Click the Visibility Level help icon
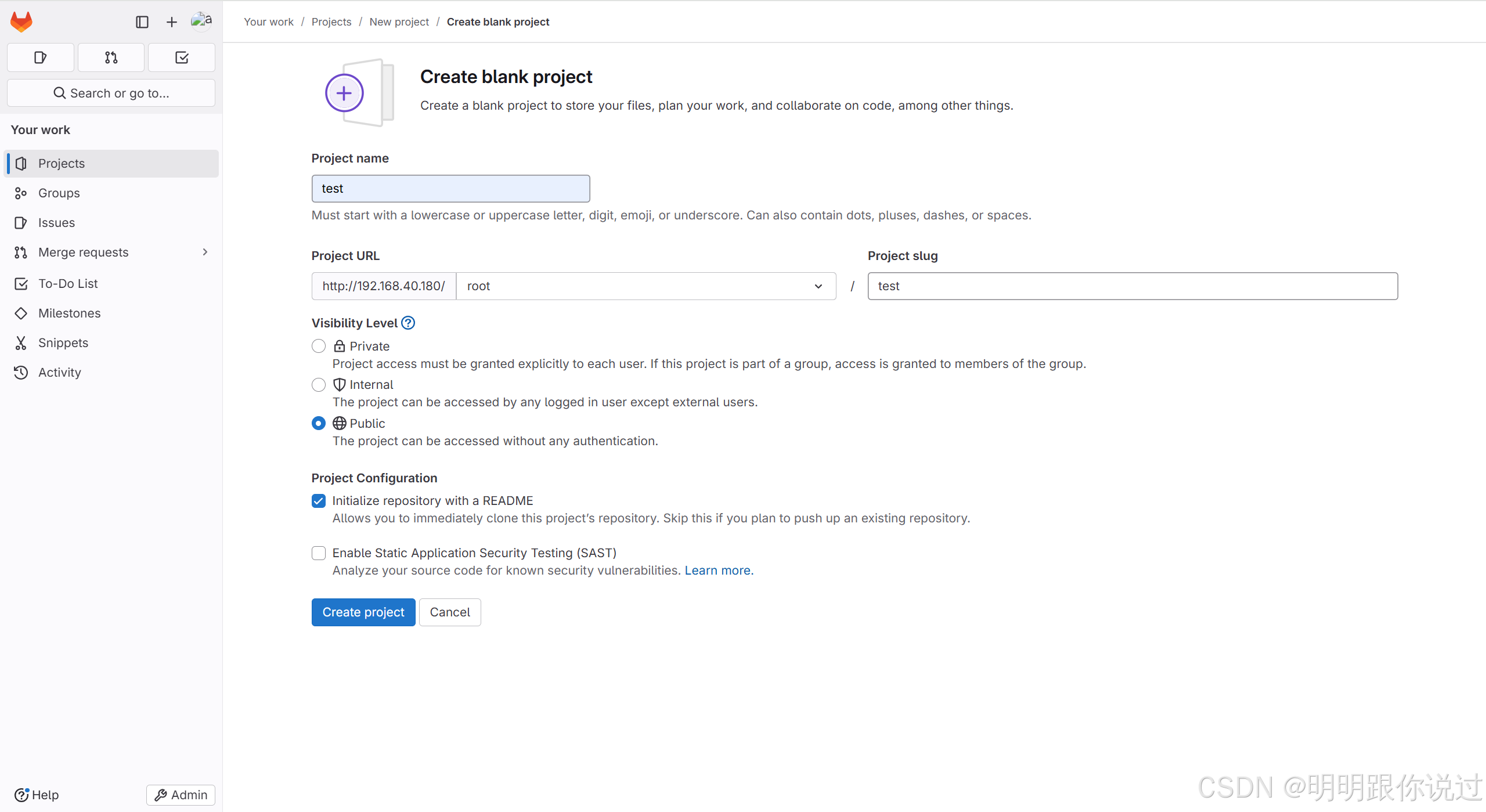Viewport: 1486px width, 812px height. coord(408,323)
